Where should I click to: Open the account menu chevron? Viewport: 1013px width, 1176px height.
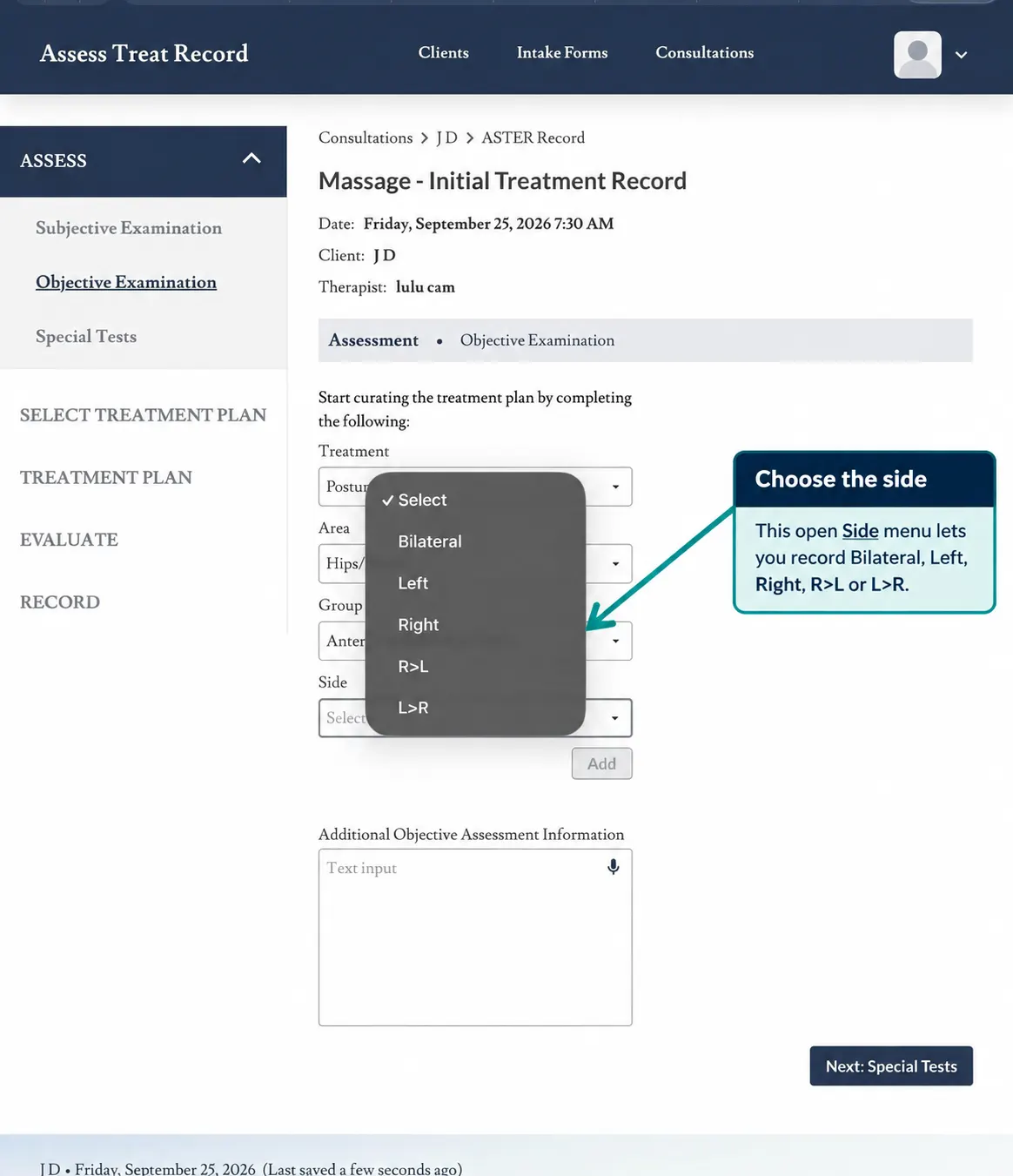(x=961, y=55)
